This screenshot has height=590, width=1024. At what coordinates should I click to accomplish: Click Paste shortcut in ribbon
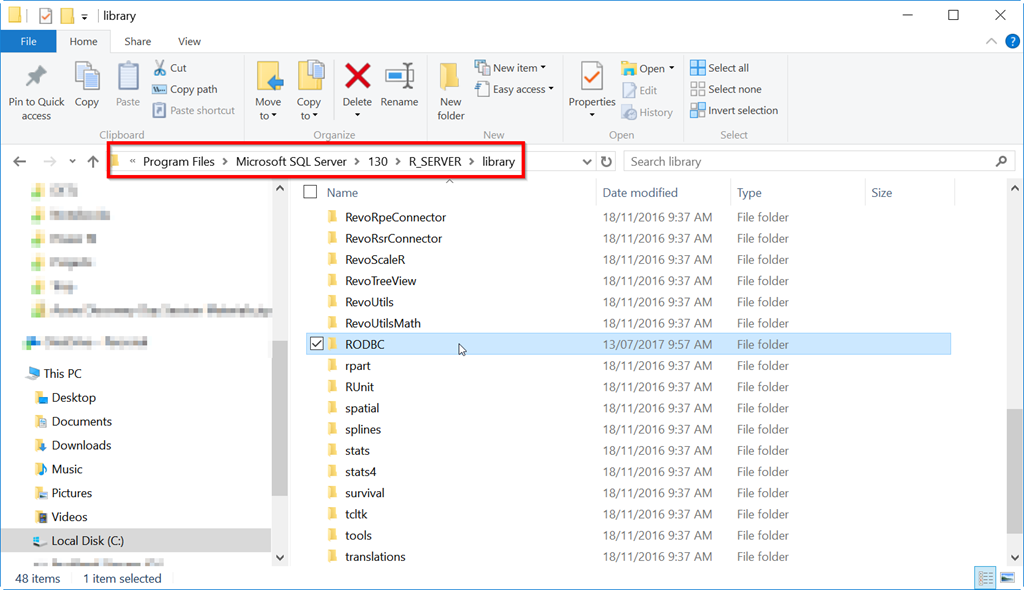pos(194,110)
